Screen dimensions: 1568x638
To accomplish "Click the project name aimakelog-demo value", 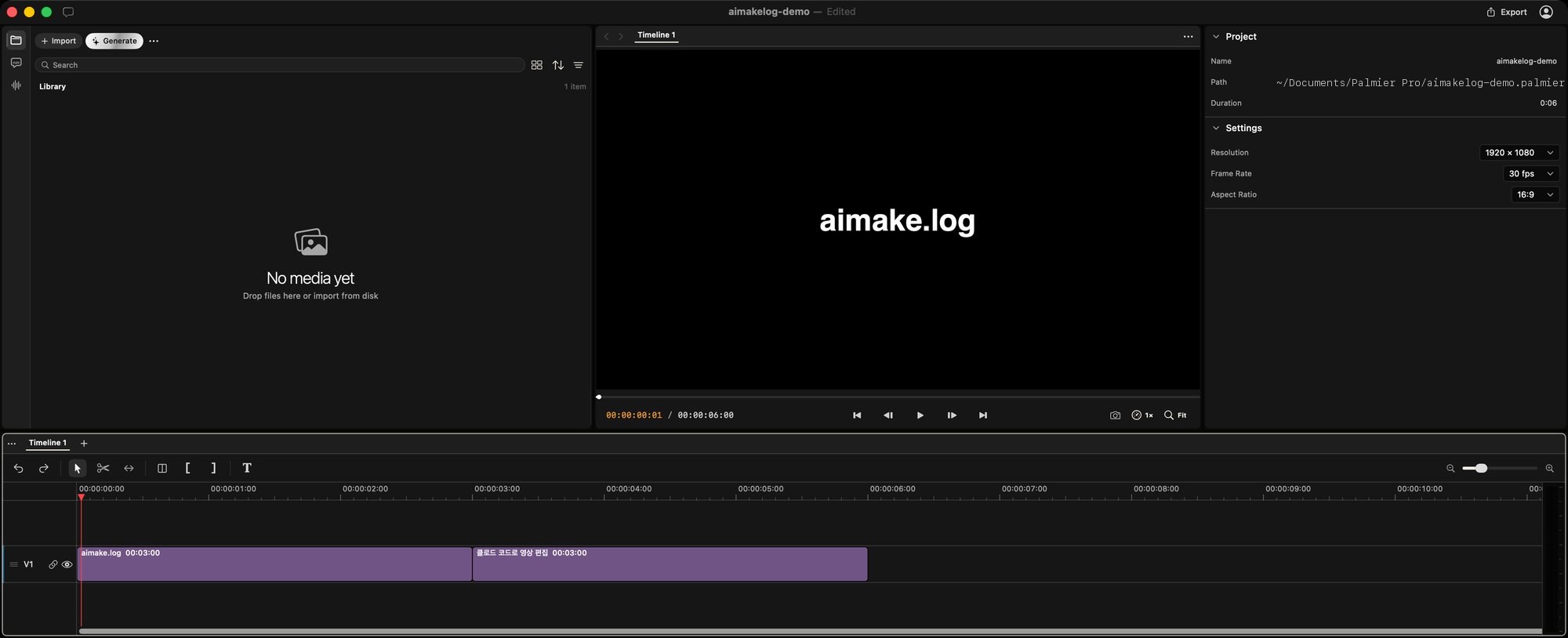I will click(1526, 61).
